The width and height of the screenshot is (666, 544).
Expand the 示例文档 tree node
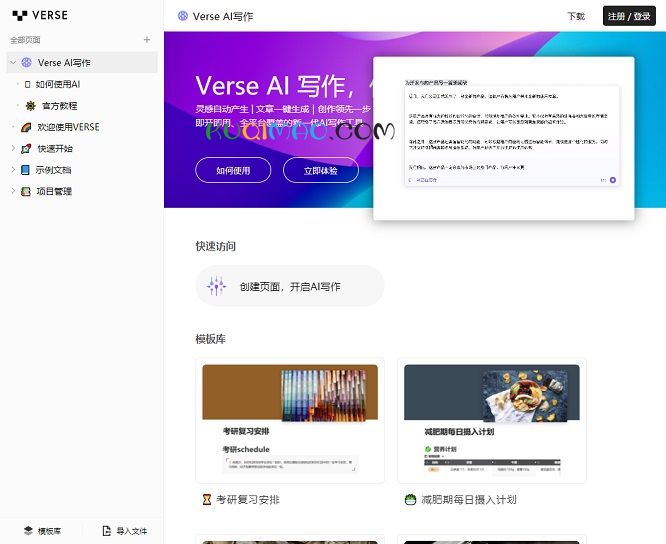pyautogui.click(x=13, y=169)
